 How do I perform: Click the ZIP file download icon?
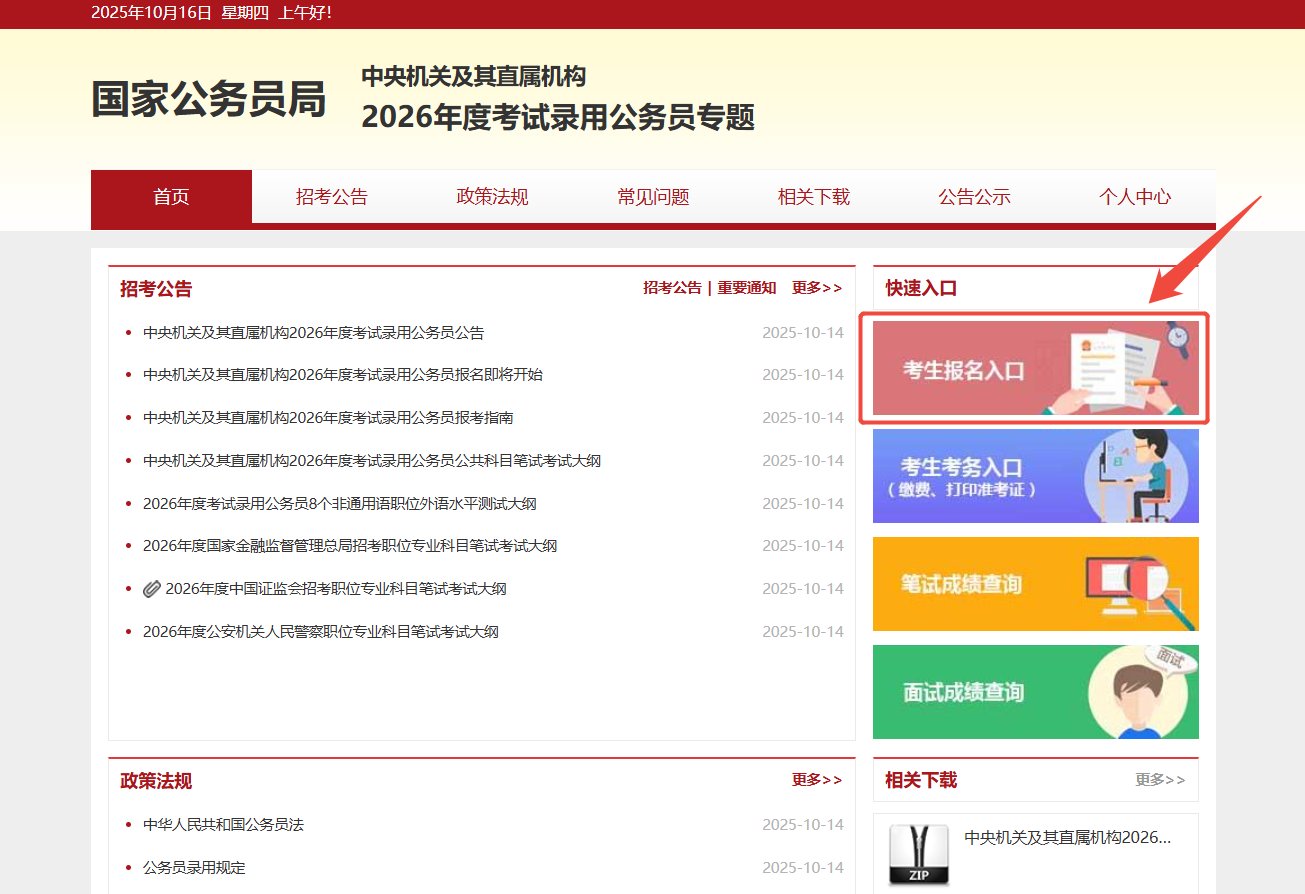[918, 855]
